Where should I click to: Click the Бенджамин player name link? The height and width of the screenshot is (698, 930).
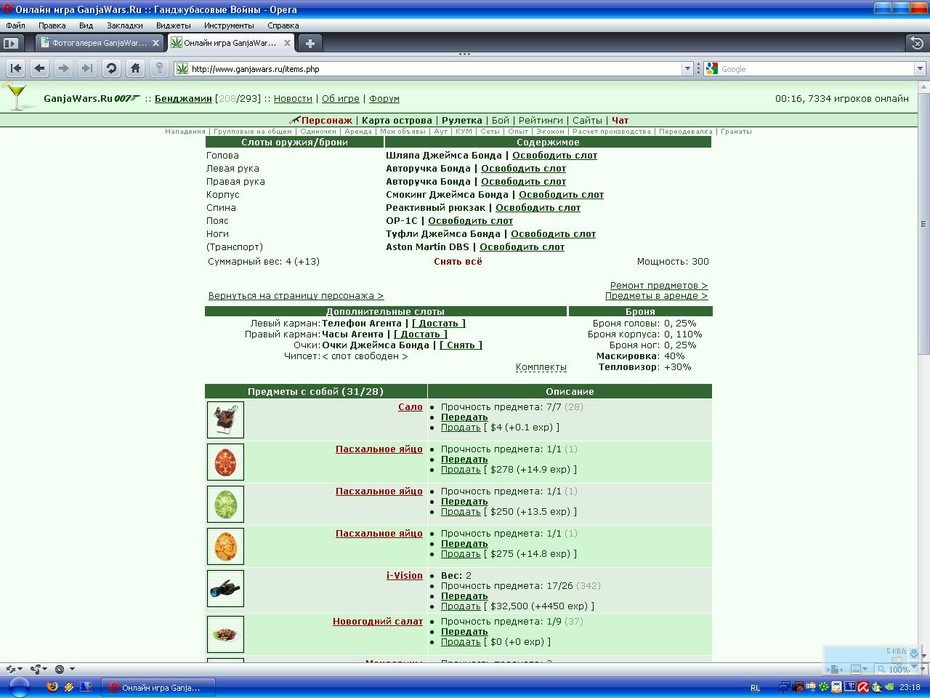183,98
